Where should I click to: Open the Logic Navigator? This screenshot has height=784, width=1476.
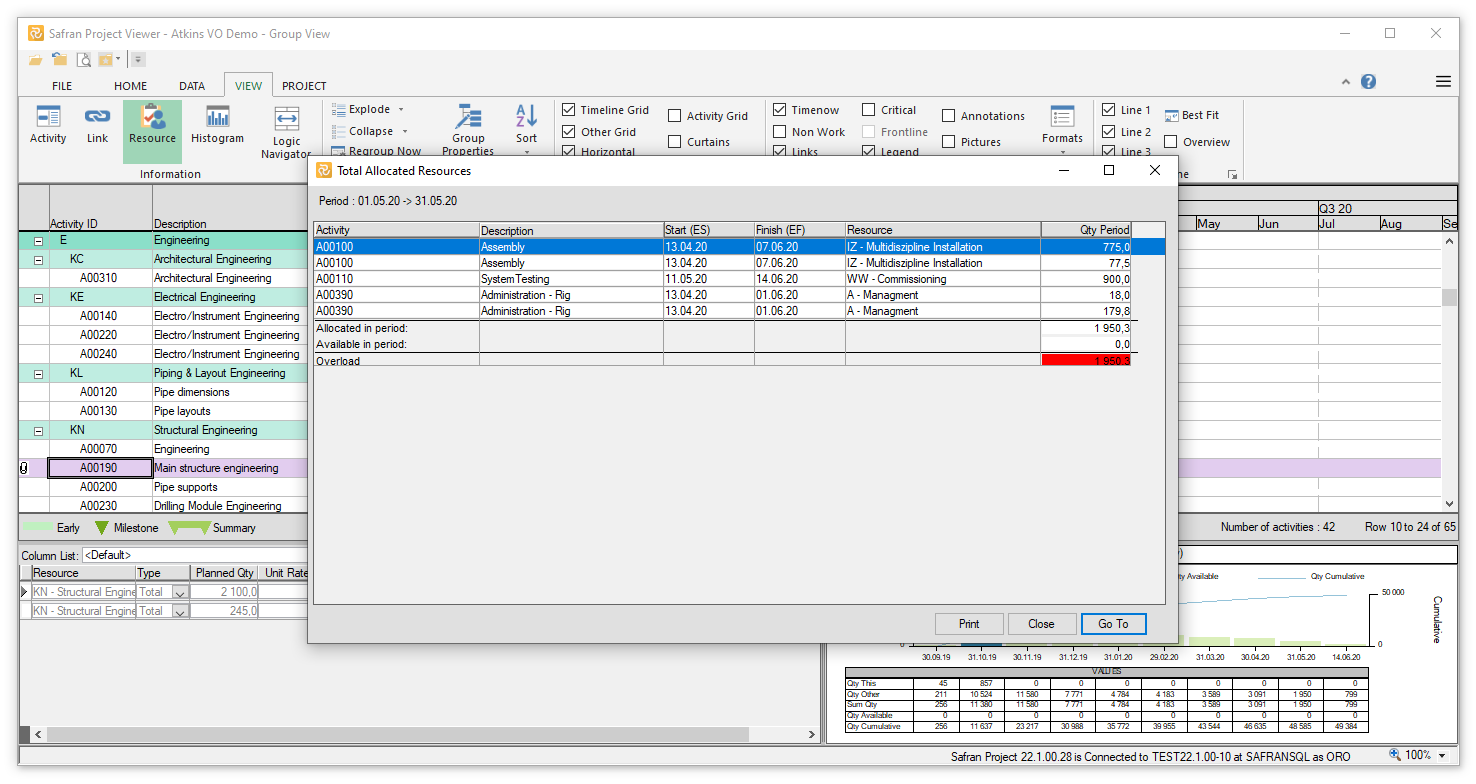tap(286, 130)
